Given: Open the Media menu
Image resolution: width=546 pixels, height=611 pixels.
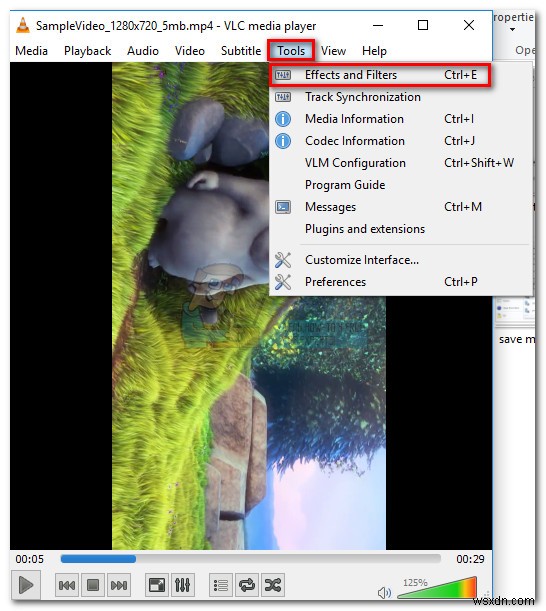Looking at the screenshot, I should click(x=32, y=51).
